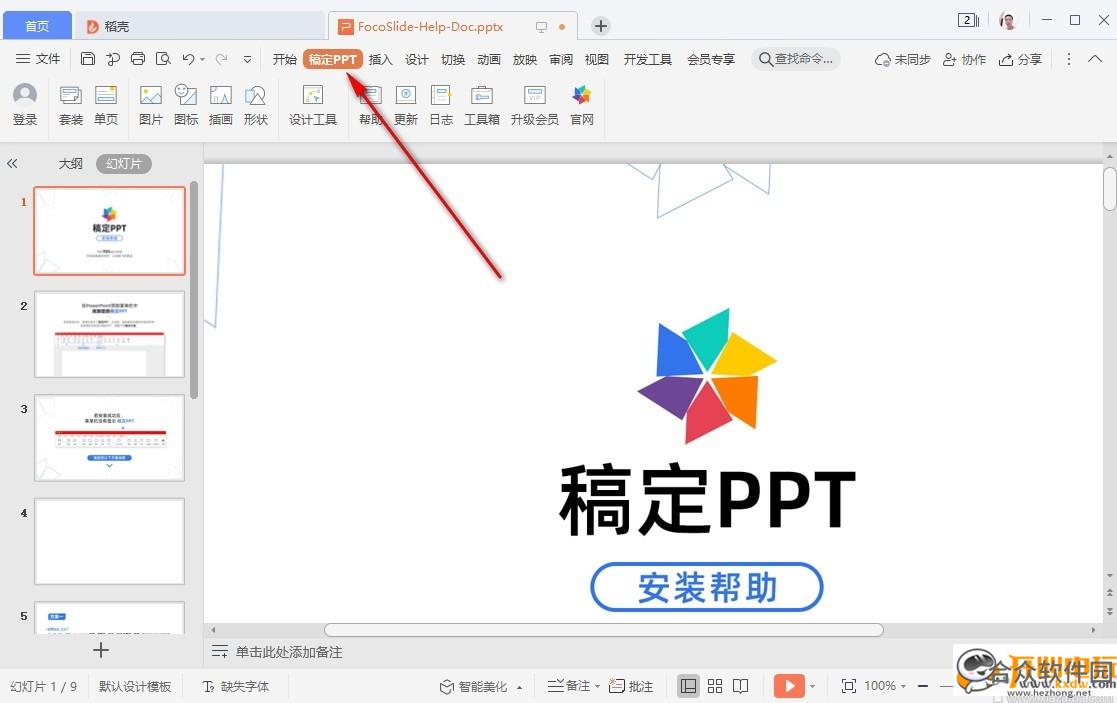The width and height of the screenshot is (1117, 703).
Task: Expand slideshow play options dropdown arrow
Action: tap(812, 687)
